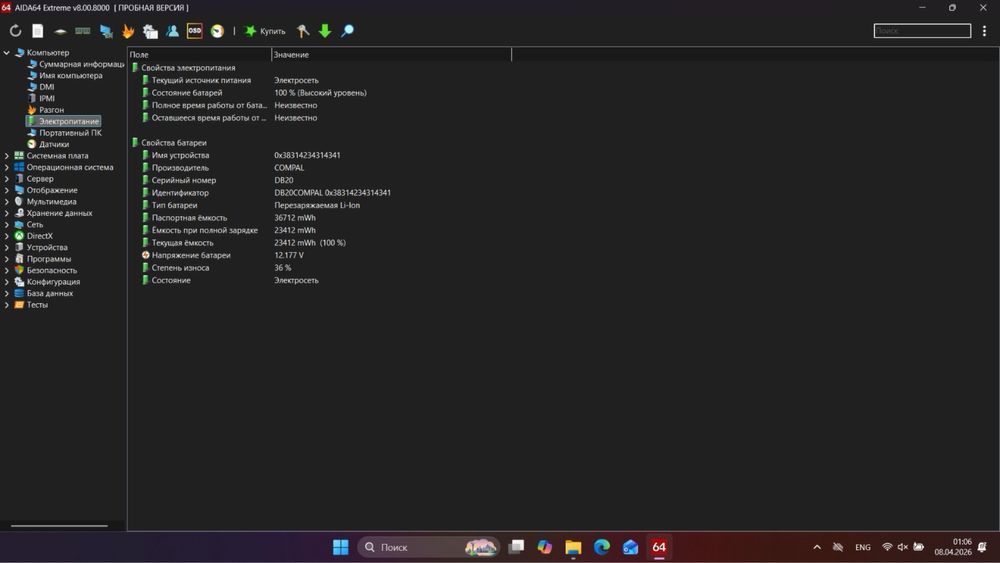
Task: Expand the Мультимедиа node
Action: [x=7, y=201]
